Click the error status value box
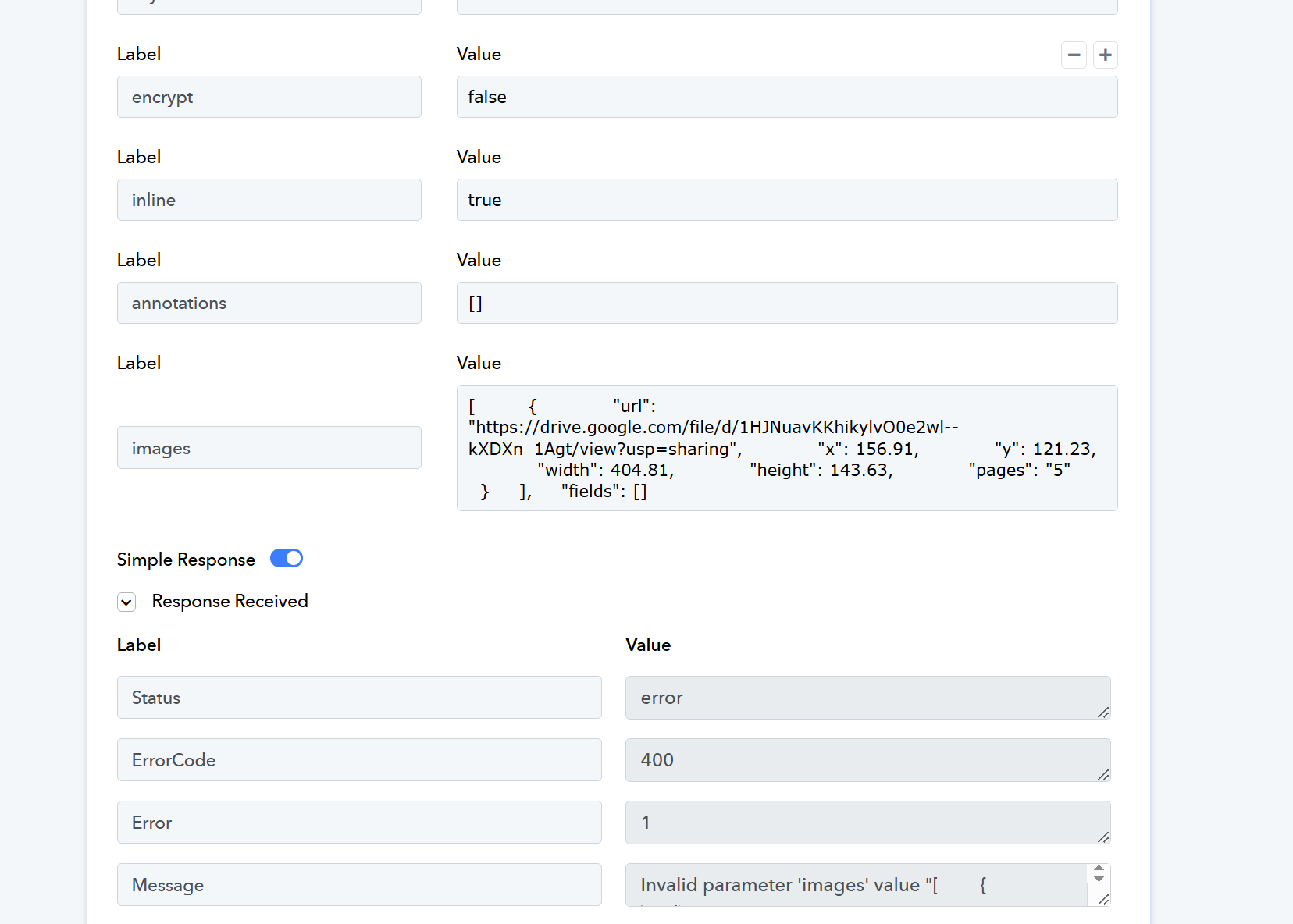This screenshot has height=924, width=1293. pos(859,698)
